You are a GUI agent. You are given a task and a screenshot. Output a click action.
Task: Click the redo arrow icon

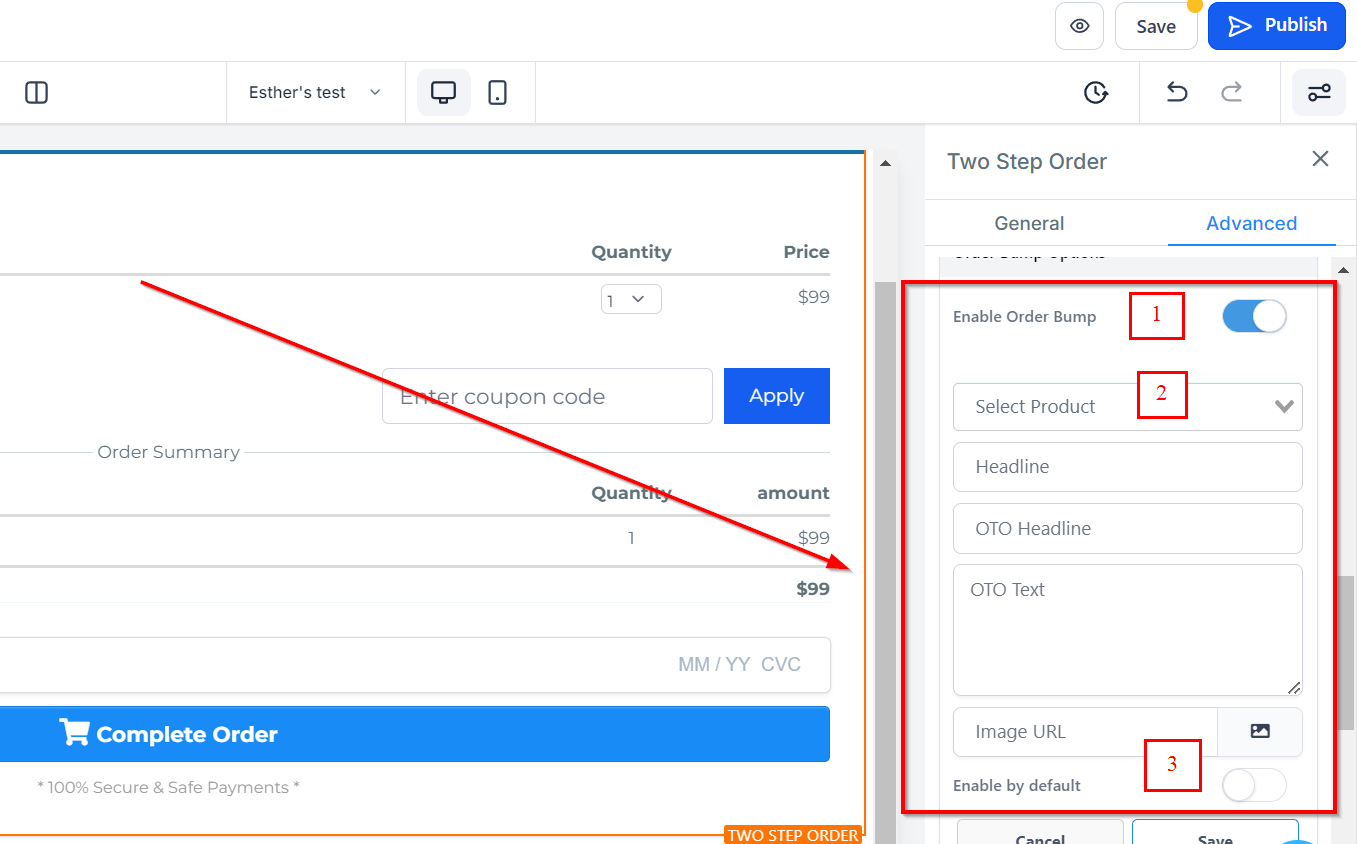point(1232,92)
